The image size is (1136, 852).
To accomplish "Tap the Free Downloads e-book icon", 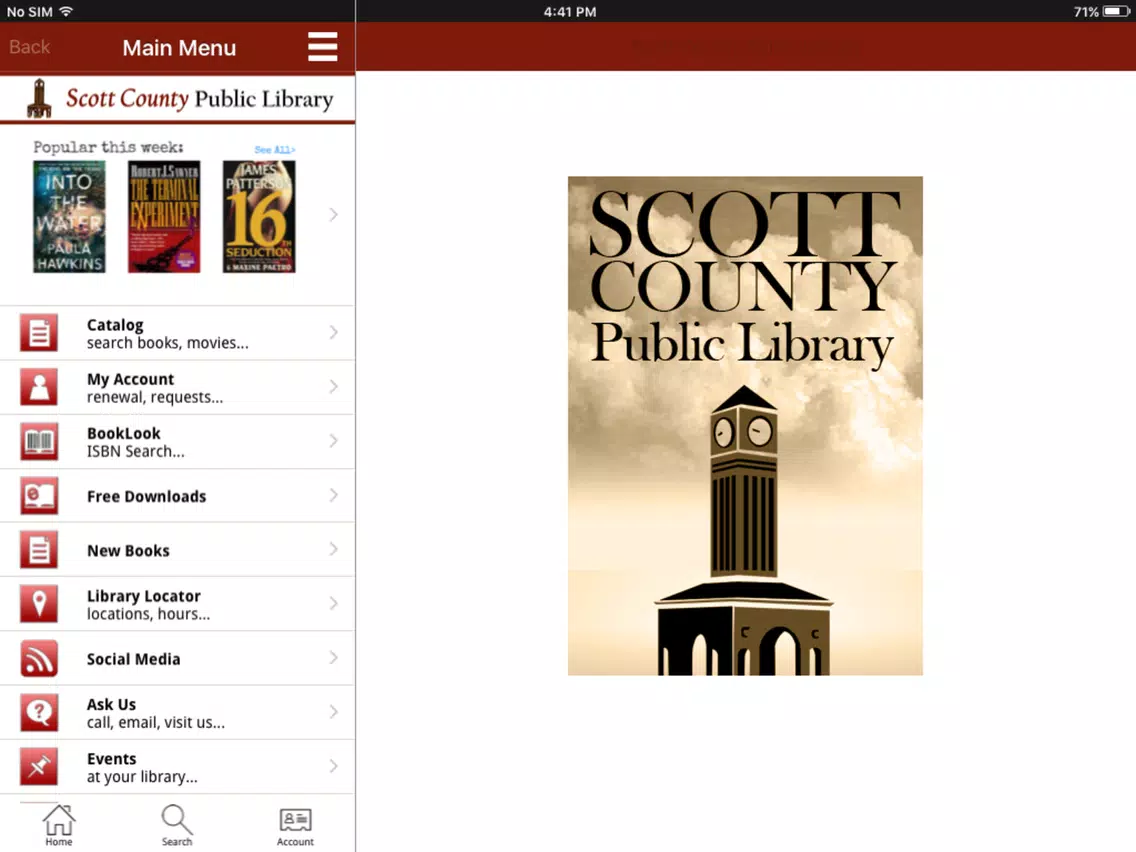I will [39, 496].
